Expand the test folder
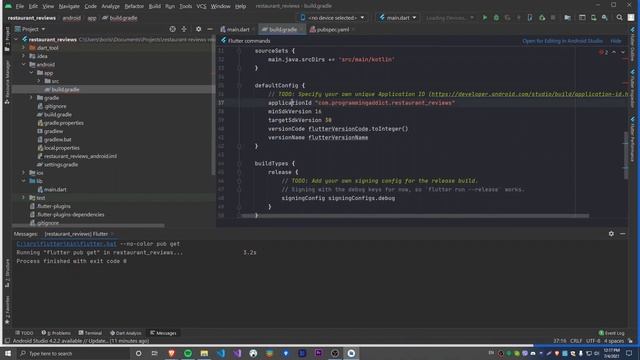 (x=23, y=198)
